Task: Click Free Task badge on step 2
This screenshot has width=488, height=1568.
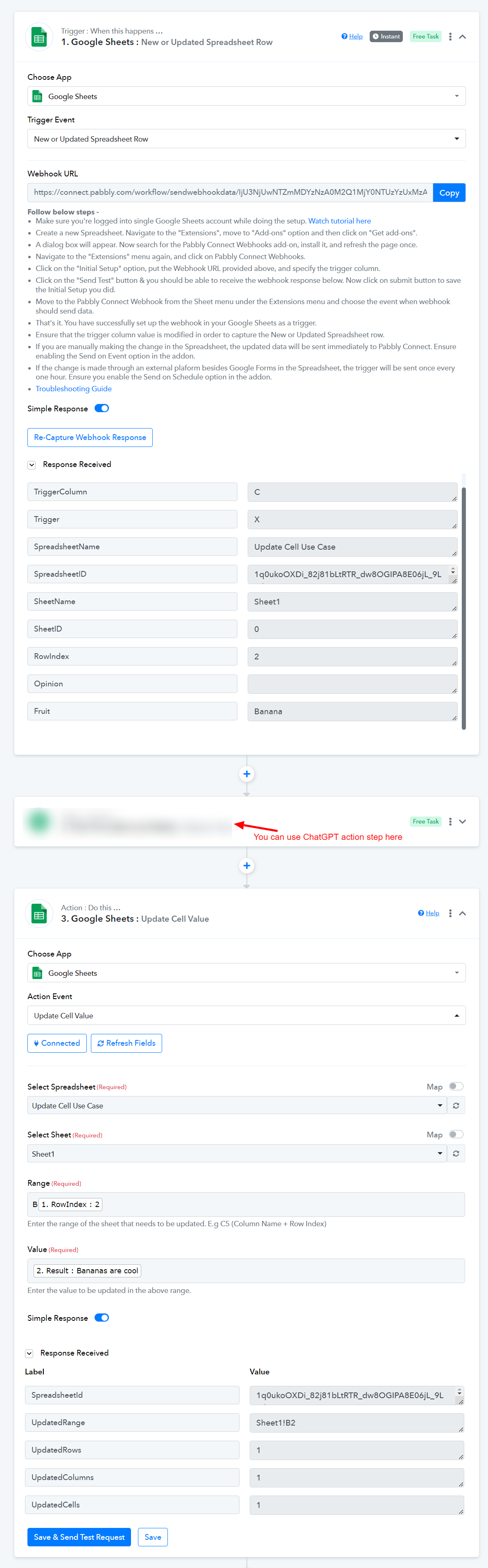Action: pos(425,821)
